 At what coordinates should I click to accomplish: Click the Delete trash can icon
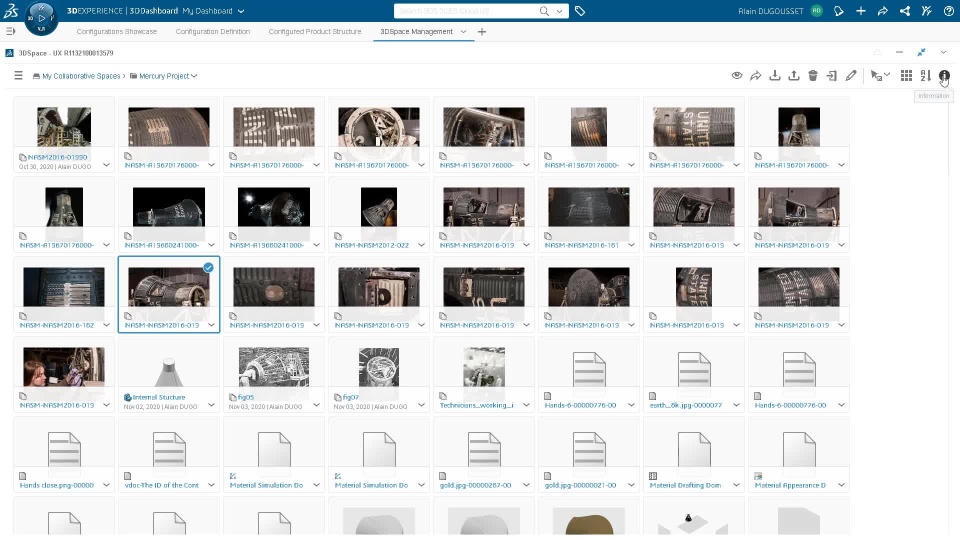(x=813, y=76)
